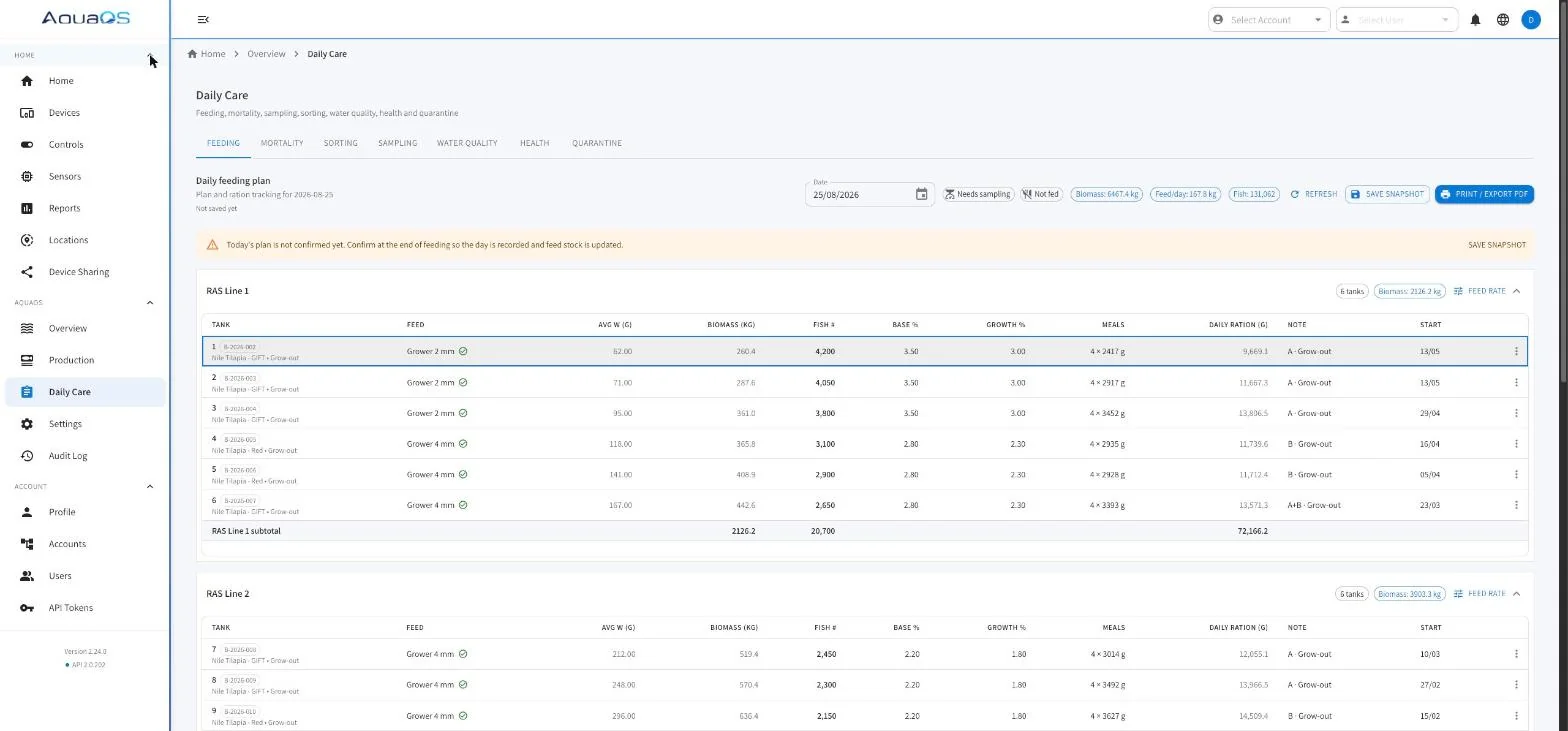Viewport: 1568px width, 731px height.
Task: Collapse the ACCOUNT sidebar section
Action: (150, 487)
